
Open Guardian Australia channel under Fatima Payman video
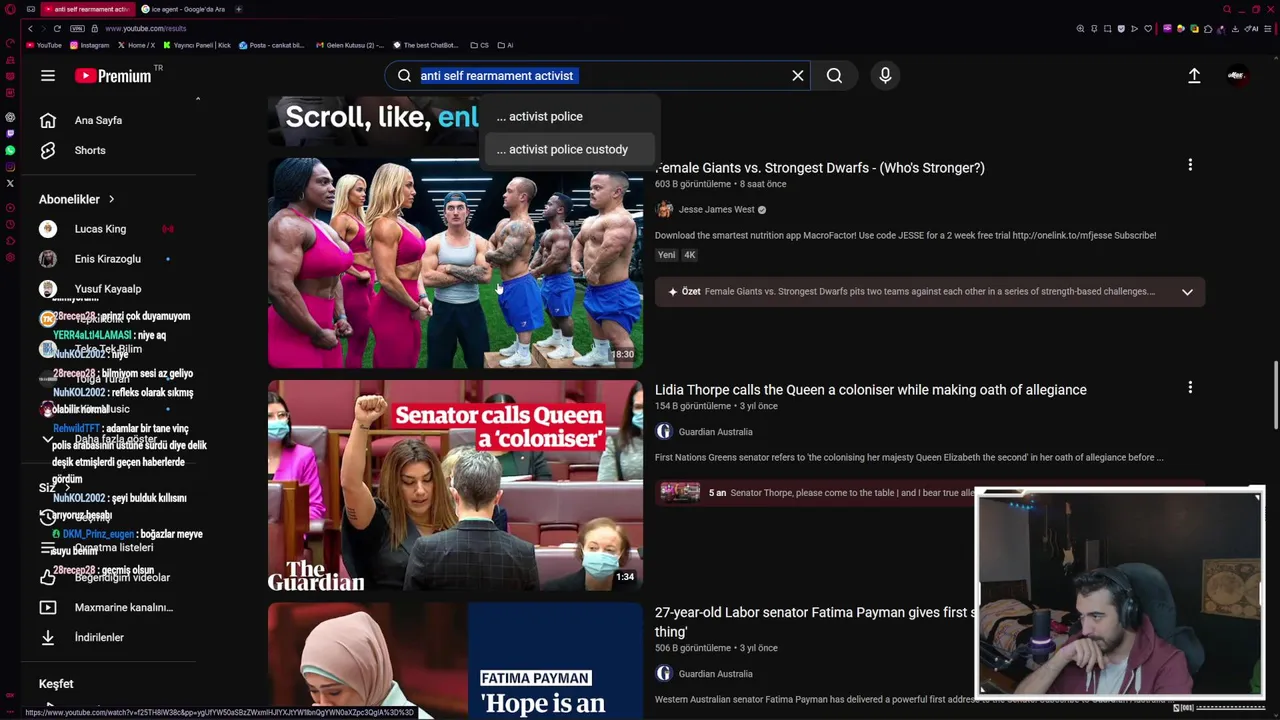click(x=715, y=674)
